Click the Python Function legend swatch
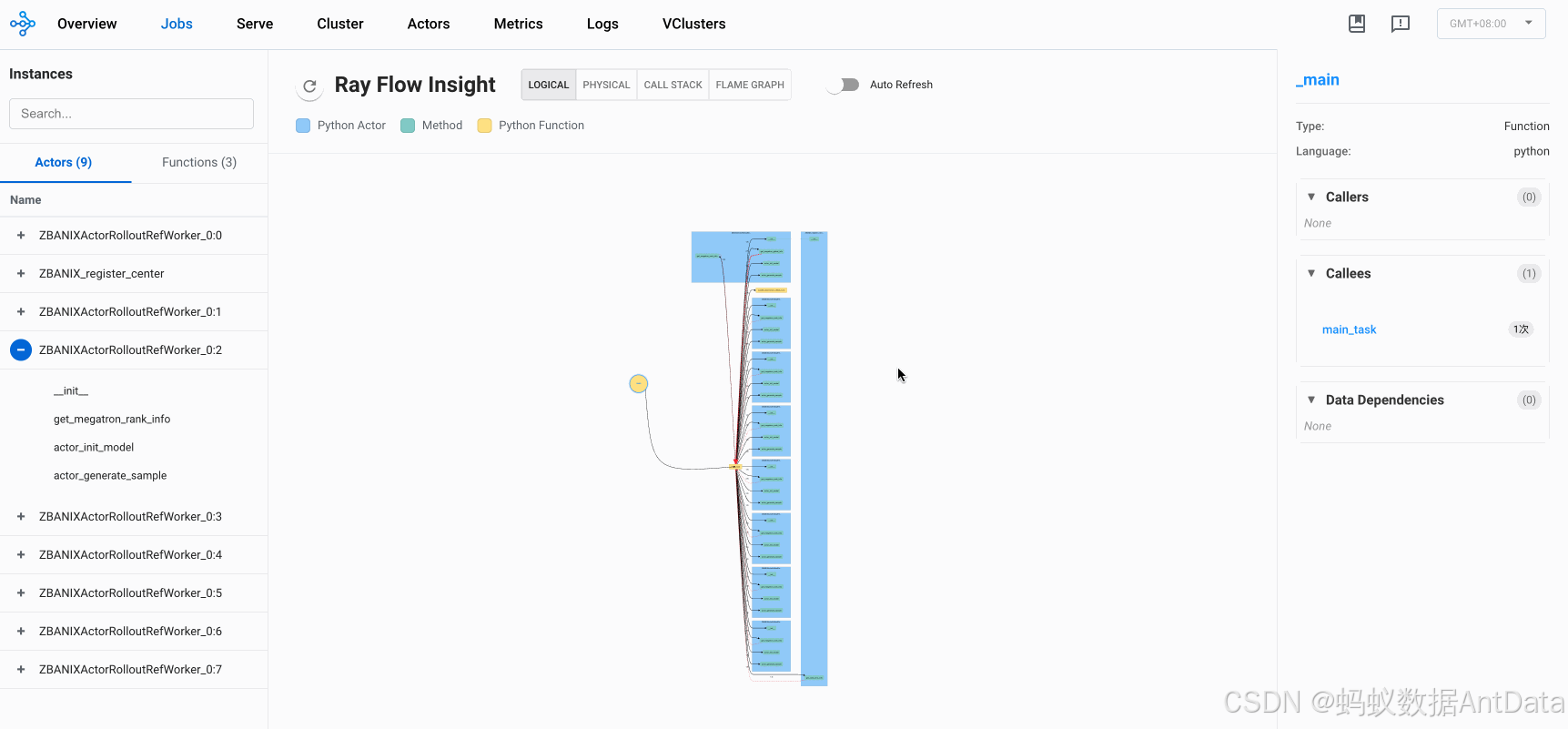 point(484,126)
